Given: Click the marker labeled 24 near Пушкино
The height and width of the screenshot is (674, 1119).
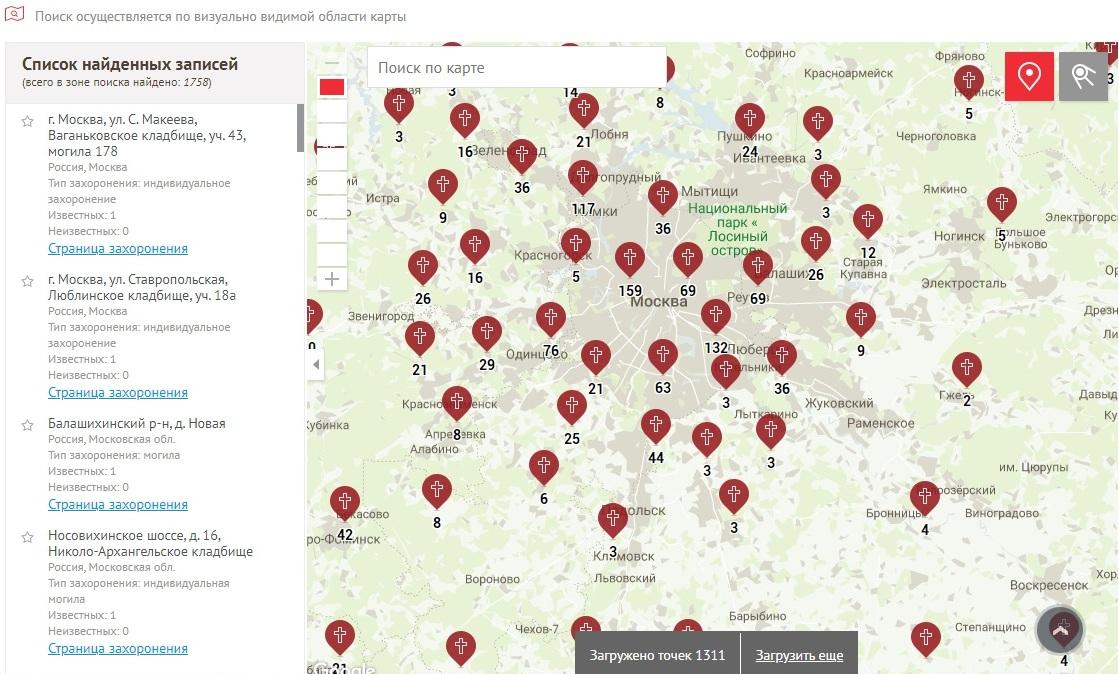Looking at the screenshot, I should point(749,121).
